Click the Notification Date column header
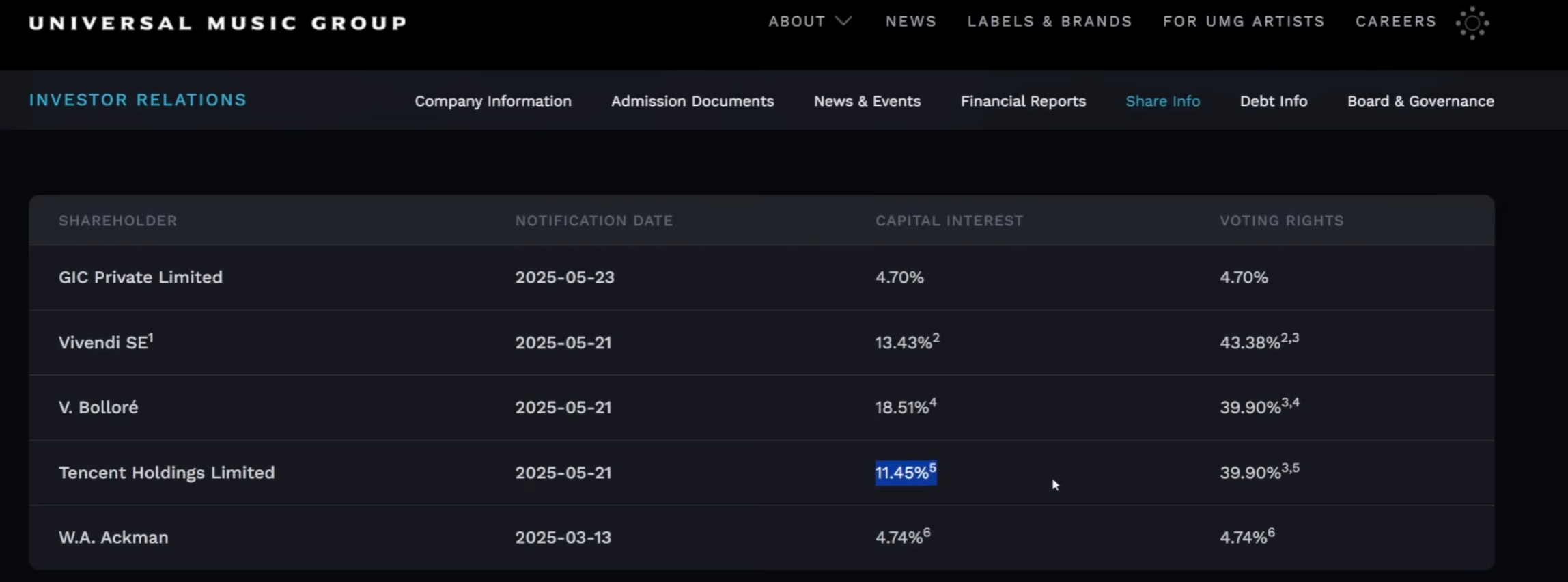1568x582 pixels. (x=594, y=221)
